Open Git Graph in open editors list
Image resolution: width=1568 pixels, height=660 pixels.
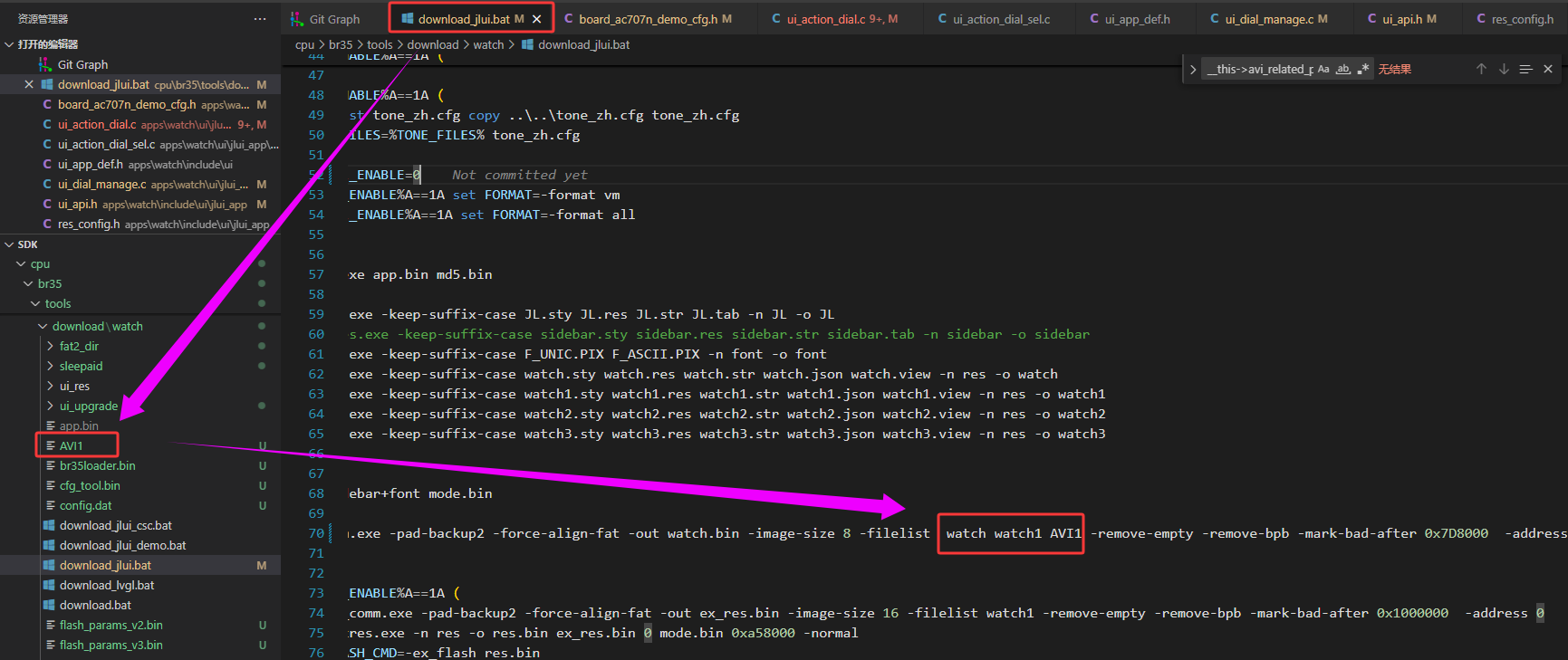tap(82, 64)
